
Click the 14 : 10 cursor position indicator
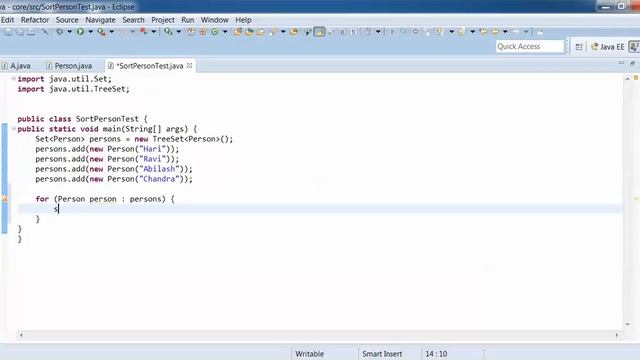click(436, 354)
